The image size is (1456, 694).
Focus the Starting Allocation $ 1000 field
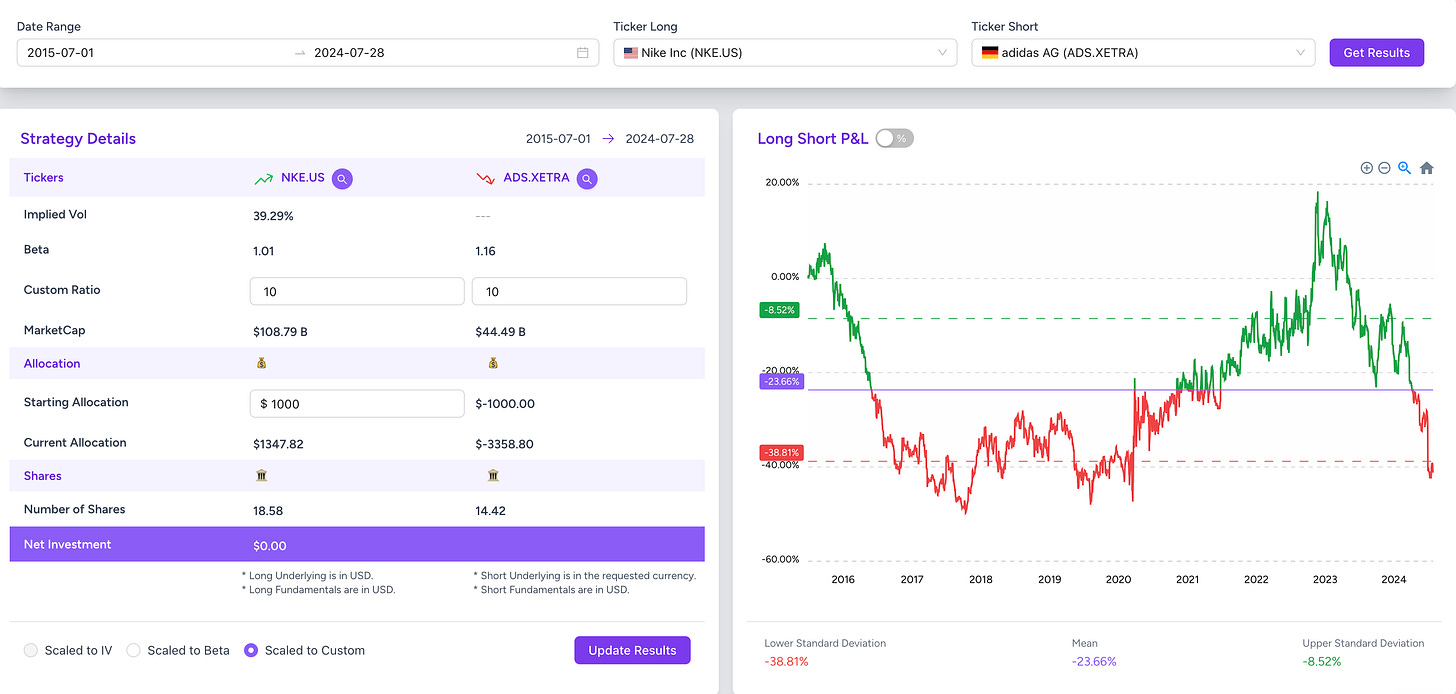pyautogui.click(x=357, y=403)
